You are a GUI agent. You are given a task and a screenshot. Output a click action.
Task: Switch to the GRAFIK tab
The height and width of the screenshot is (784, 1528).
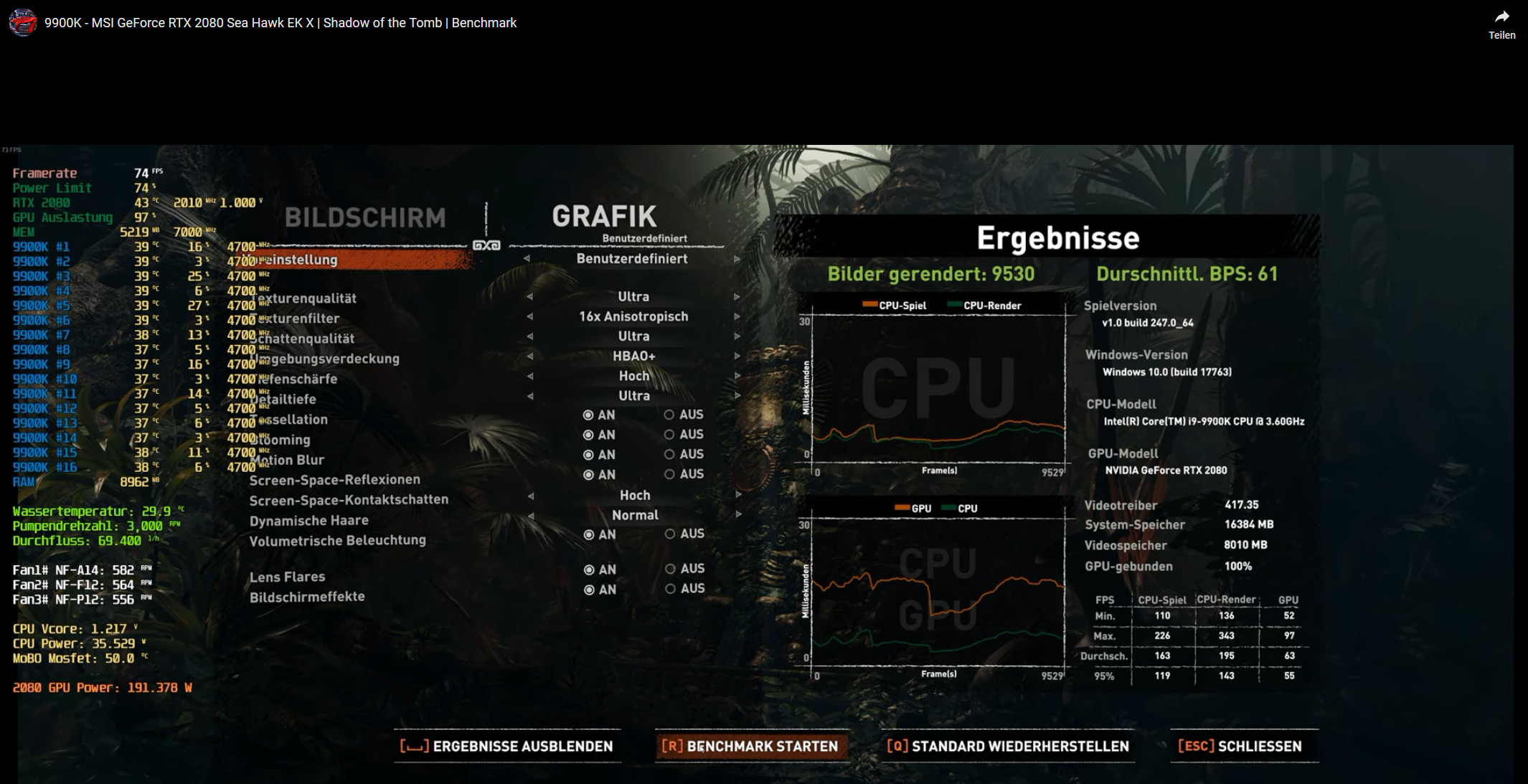click(604, 217)
